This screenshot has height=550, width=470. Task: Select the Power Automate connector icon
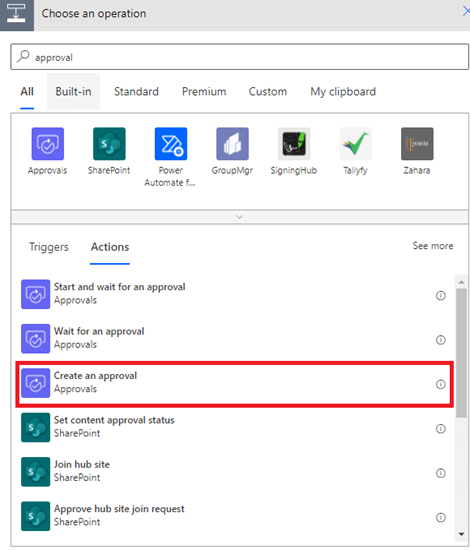[x=171, y=144]
